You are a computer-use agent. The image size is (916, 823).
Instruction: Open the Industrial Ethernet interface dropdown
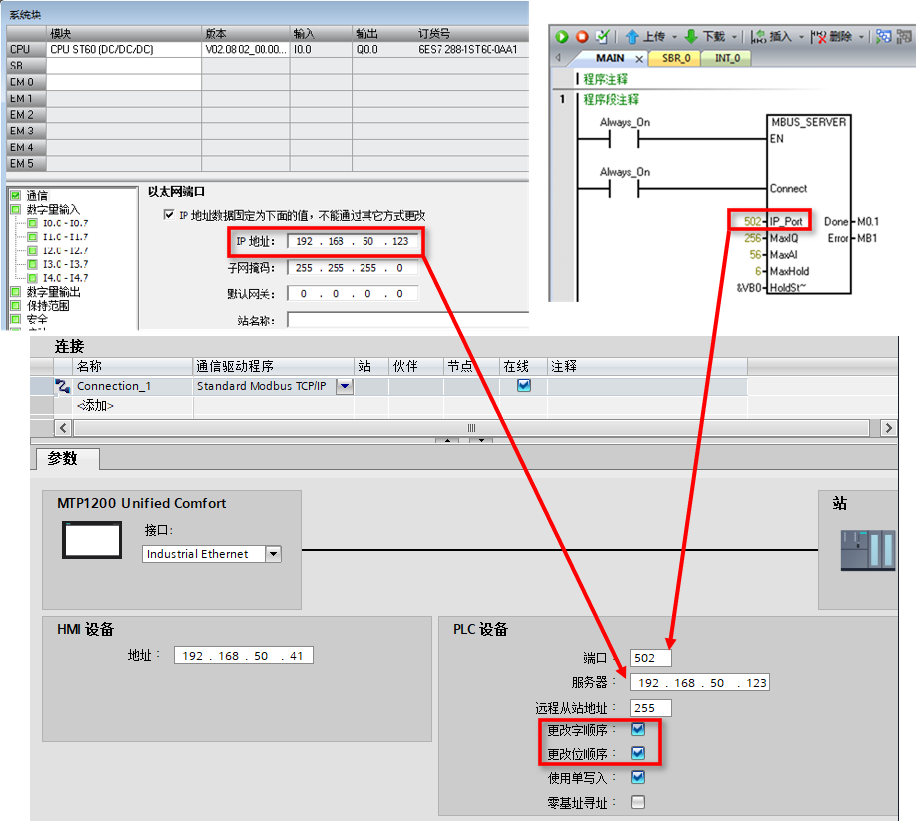[273, 554]
